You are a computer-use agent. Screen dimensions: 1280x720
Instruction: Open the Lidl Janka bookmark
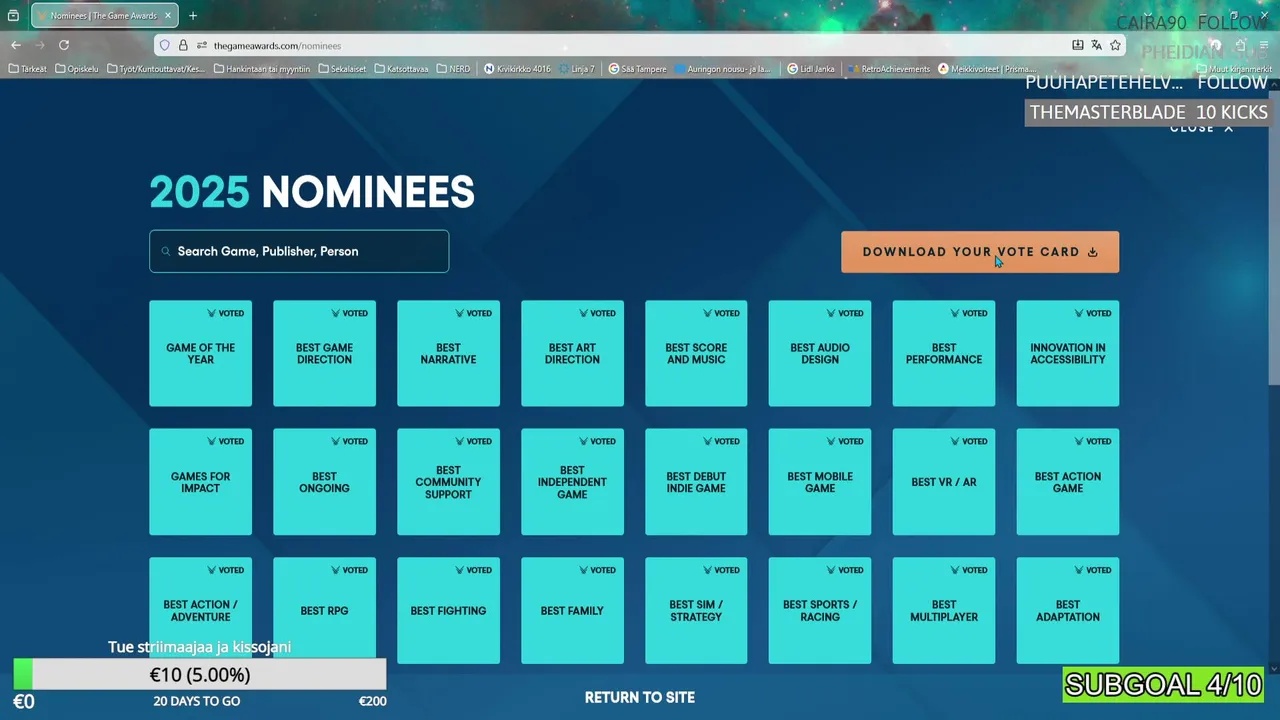811,69
